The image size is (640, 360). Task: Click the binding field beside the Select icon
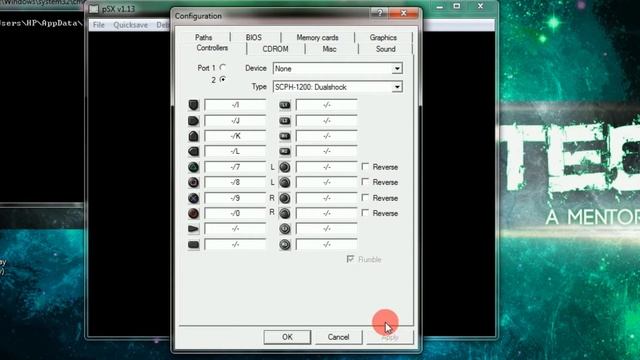click(x=235, y=244)
